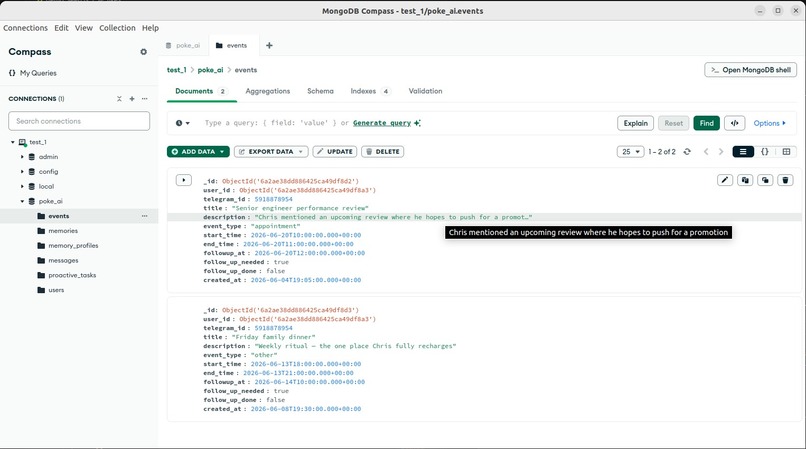
Task: Edit first document pencil icon
Action: tap(725, 180)
